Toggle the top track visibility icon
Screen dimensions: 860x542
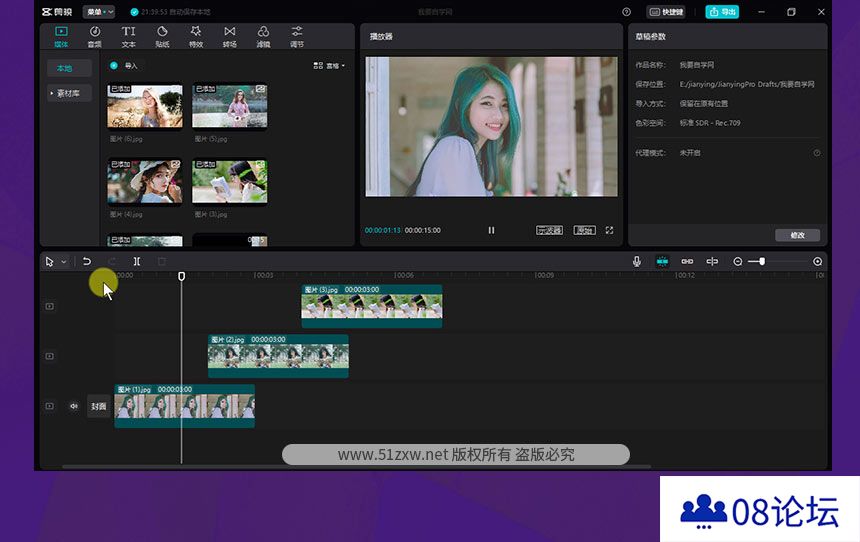pyautogui.click(x=49, y=306)
